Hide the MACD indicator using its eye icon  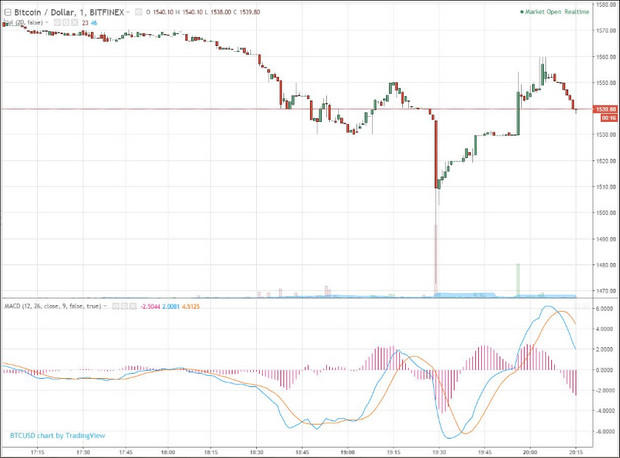coord(113,304)
